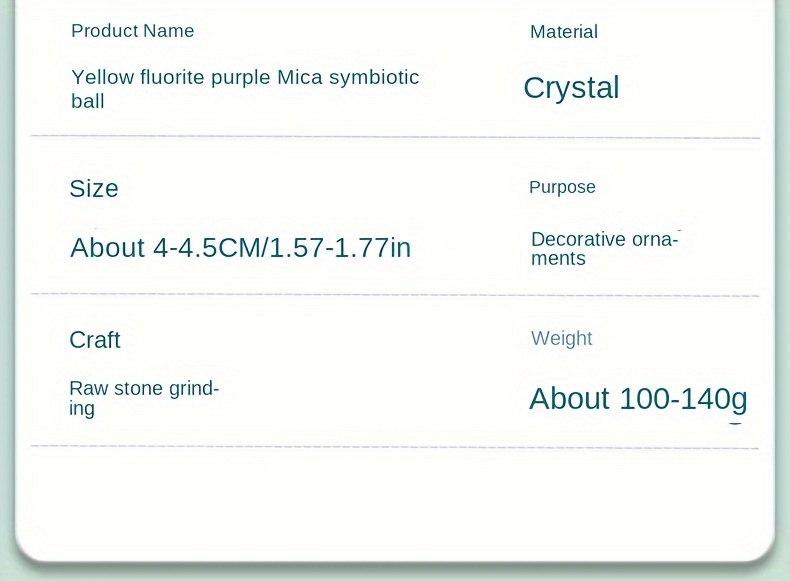The height and width of the screenshot is (581, 790).
Task: Select the Crystal material value
Action: [571, 88]
